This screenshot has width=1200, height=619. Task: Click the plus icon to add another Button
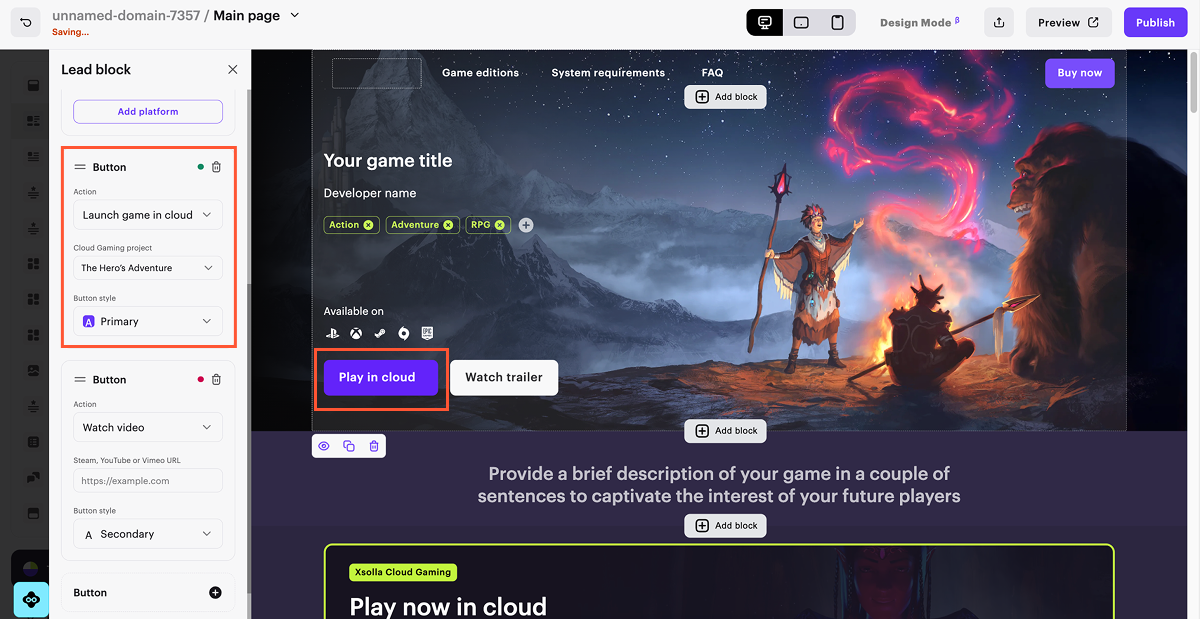coord(215,593)
